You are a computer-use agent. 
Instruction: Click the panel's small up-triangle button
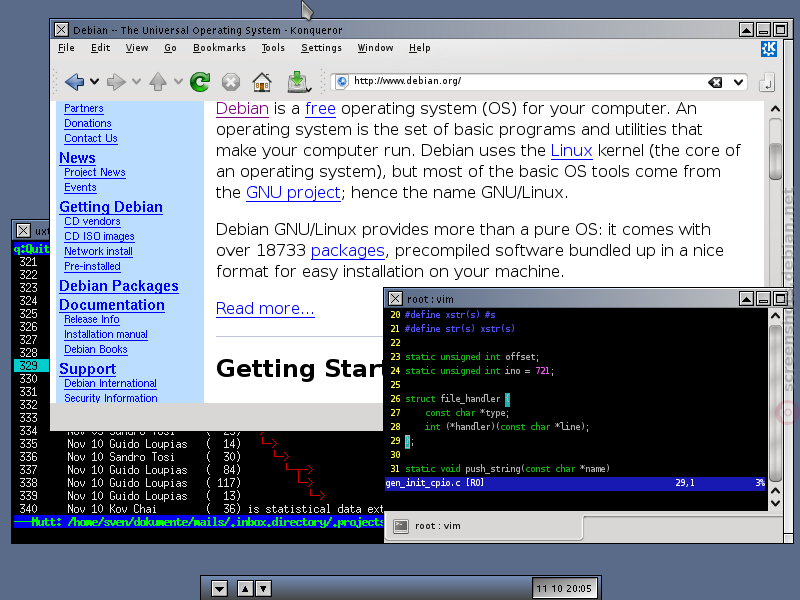245,589
